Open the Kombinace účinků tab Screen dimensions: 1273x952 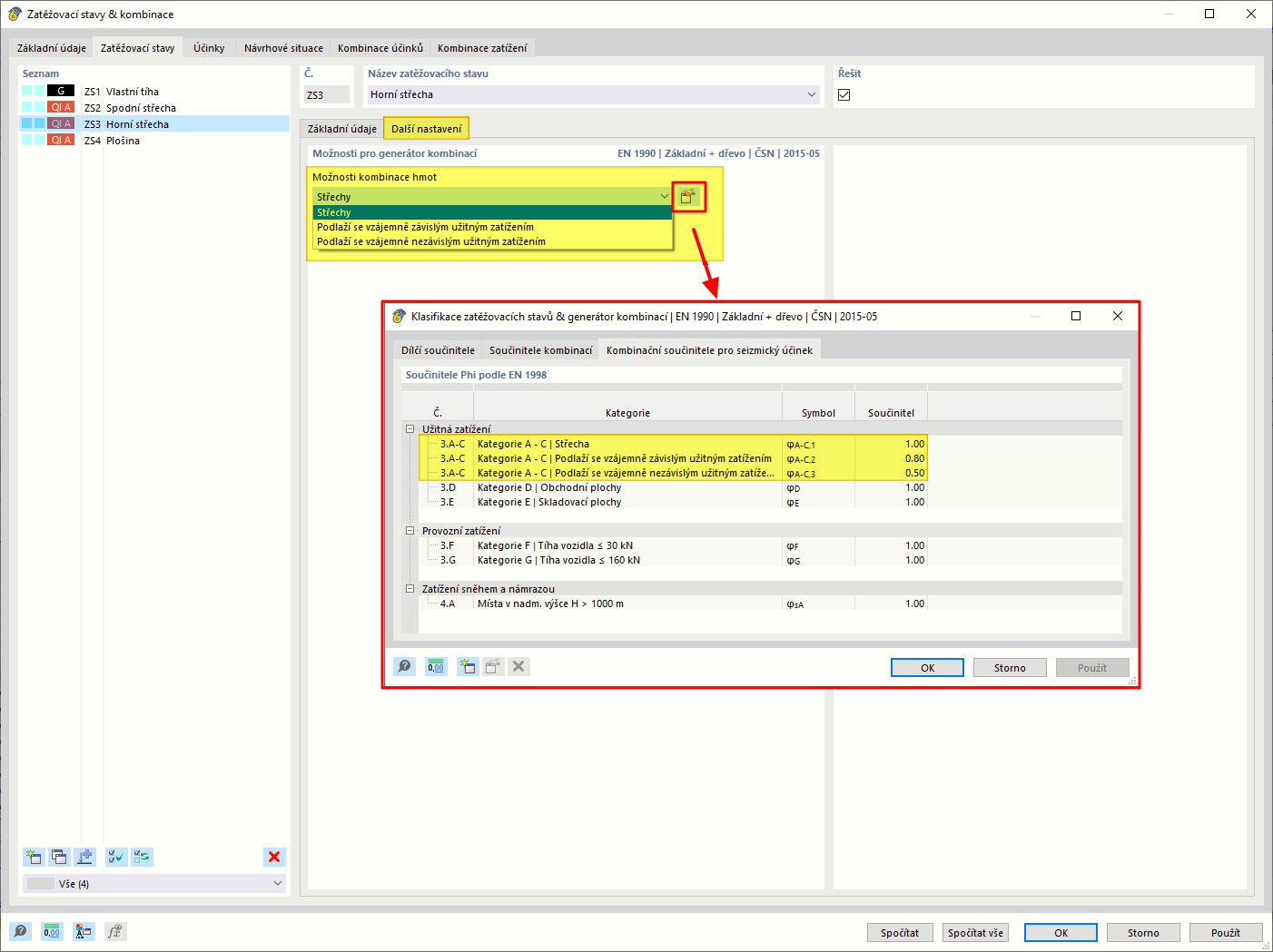tap(380, 48)
